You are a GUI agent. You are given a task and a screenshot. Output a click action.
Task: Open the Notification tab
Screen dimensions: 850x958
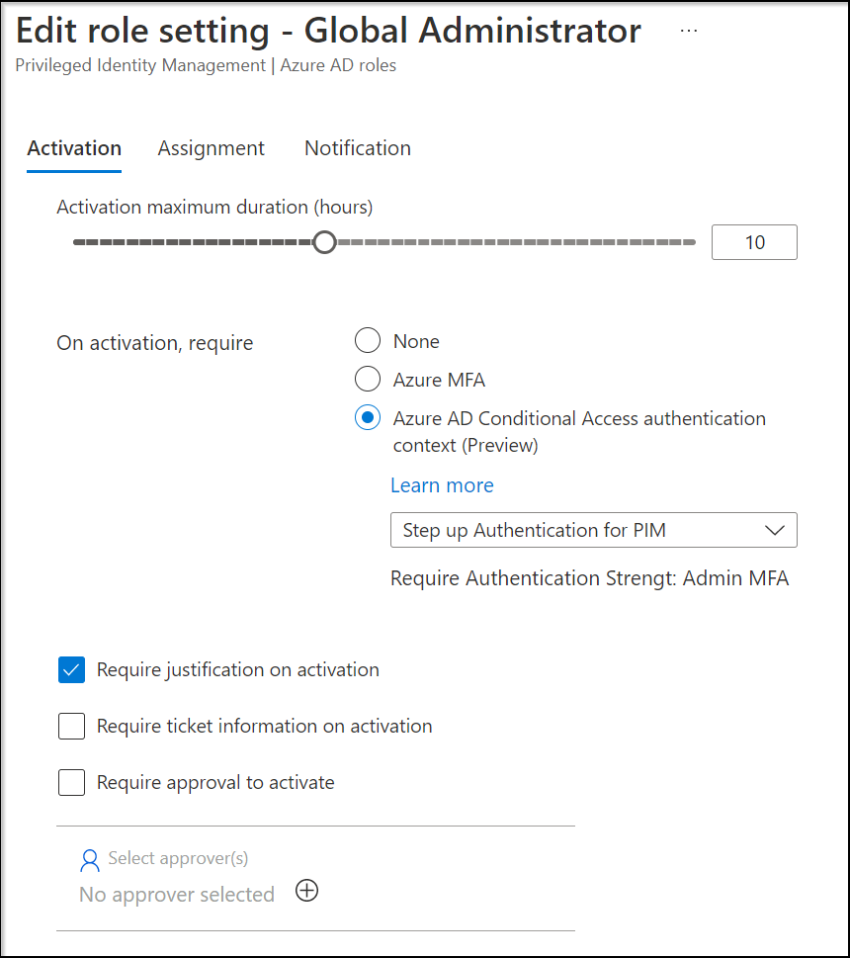(357, 148)
